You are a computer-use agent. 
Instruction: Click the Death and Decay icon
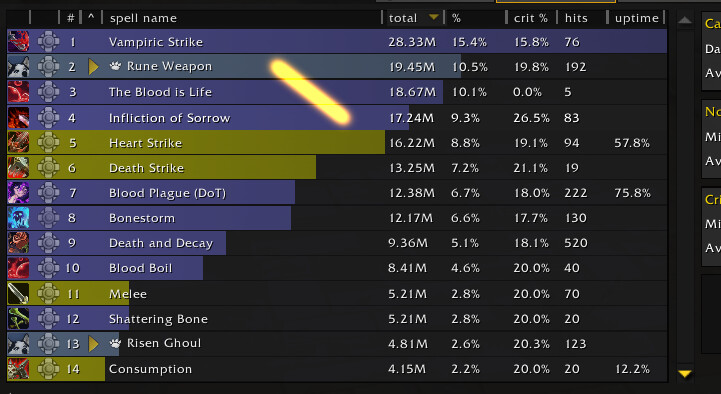pyautogui.click(x=18, y=243)
